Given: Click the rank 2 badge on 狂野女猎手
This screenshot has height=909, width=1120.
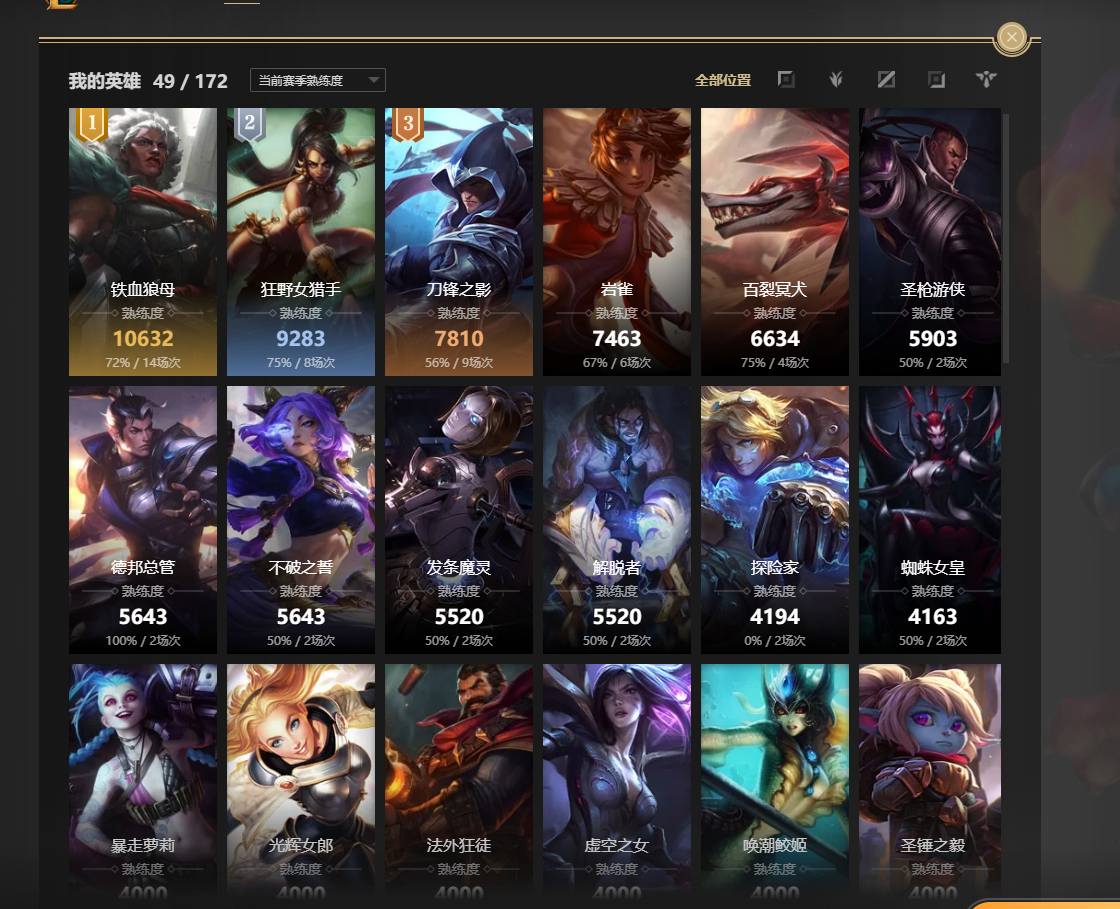Looking at the screenshot, I should 249,124.
